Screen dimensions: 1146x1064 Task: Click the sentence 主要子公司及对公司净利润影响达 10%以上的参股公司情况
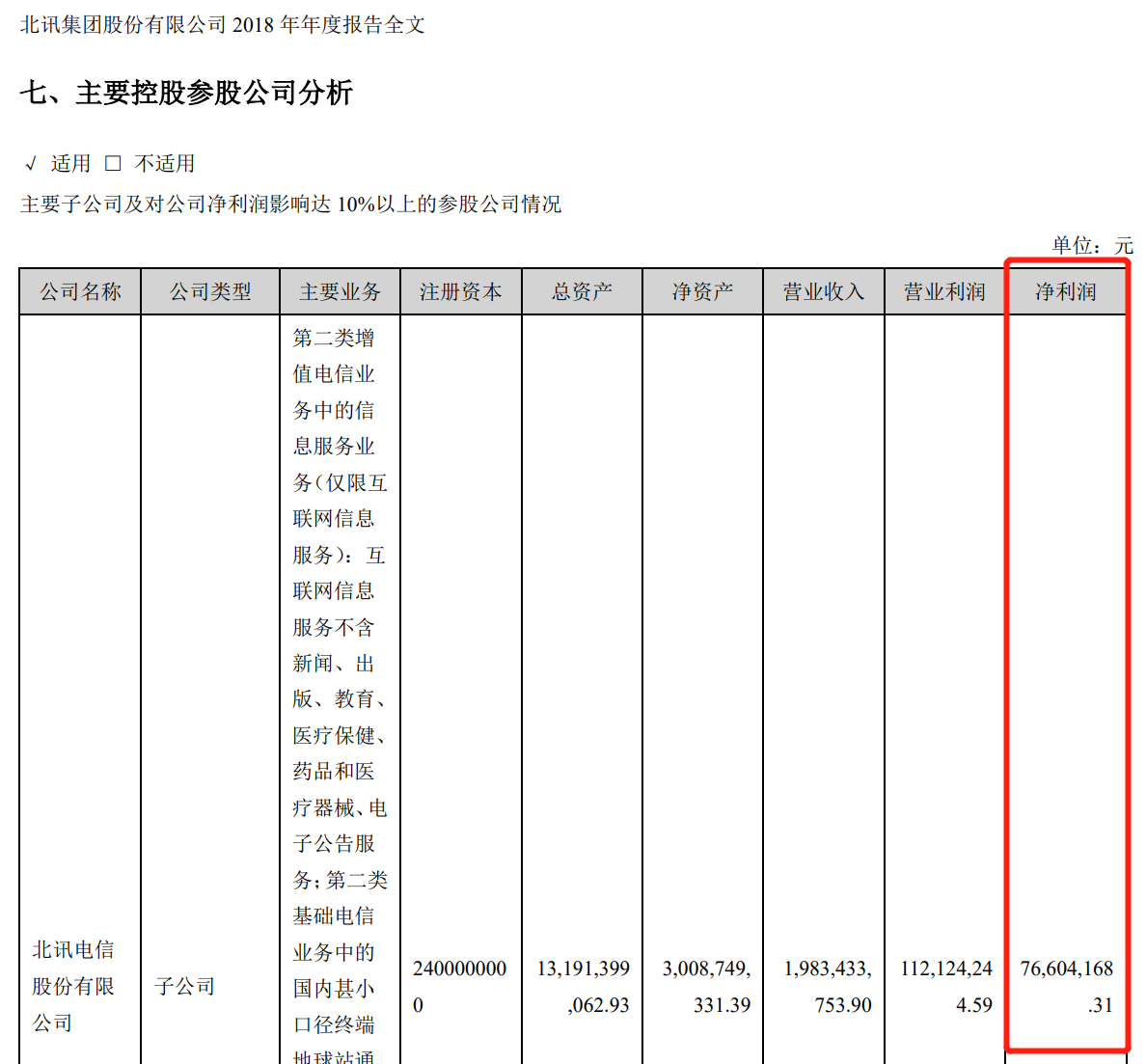coord(291,204)
